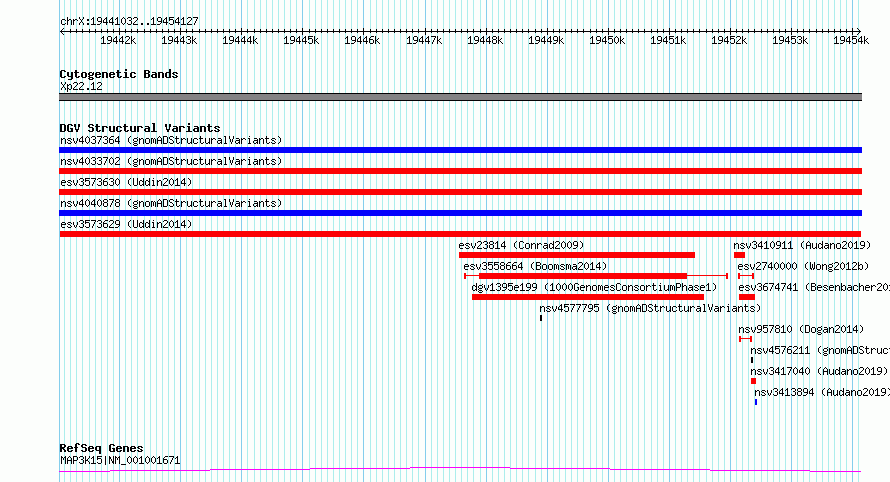Click the red esv3573630 Uddin2014 bar
890x482 pixels.
pyautogui.click(x=460, y=192)
